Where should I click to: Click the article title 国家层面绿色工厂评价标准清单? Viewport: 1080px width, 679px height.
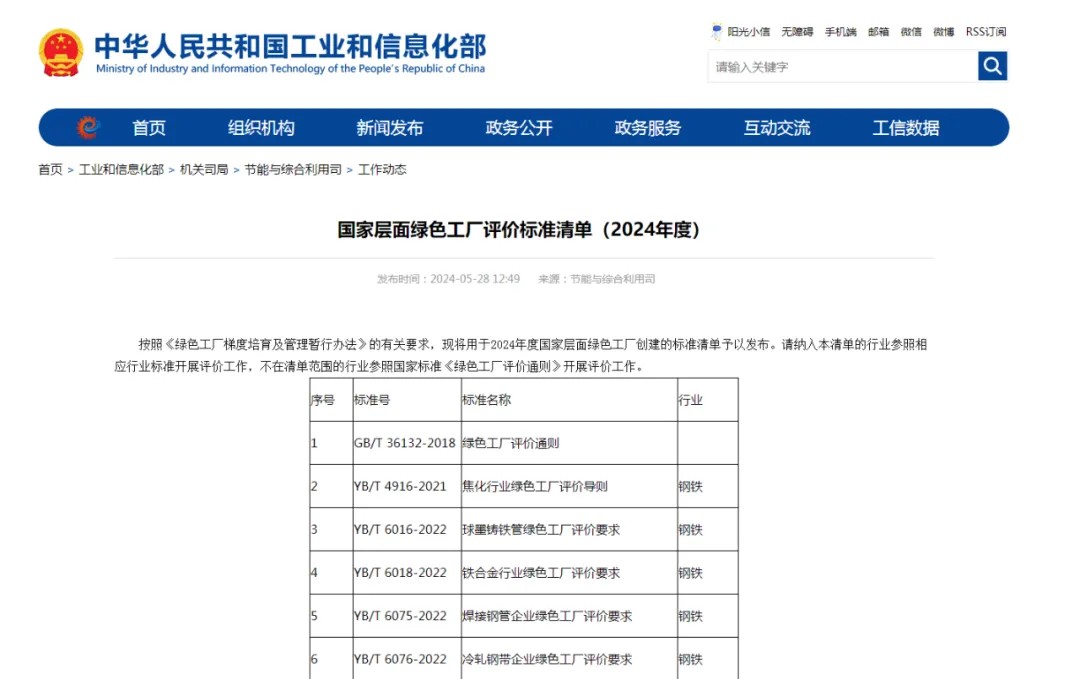(519, 229)
